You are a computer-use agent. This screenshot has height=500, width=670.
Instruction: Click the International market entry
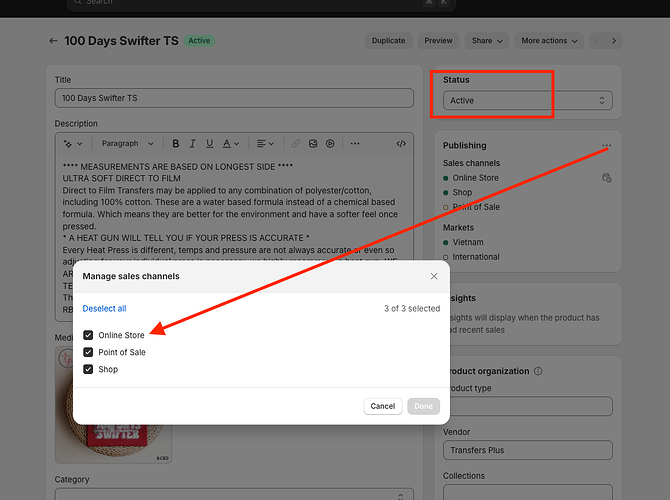pos(476,257)
